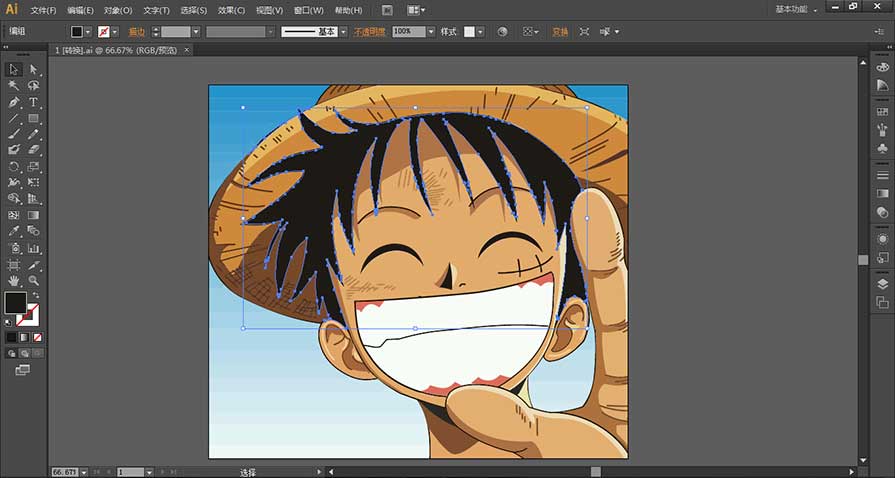895x478 pixels.
Task: Select the Rectangle tool
Action: coord(33,118)
